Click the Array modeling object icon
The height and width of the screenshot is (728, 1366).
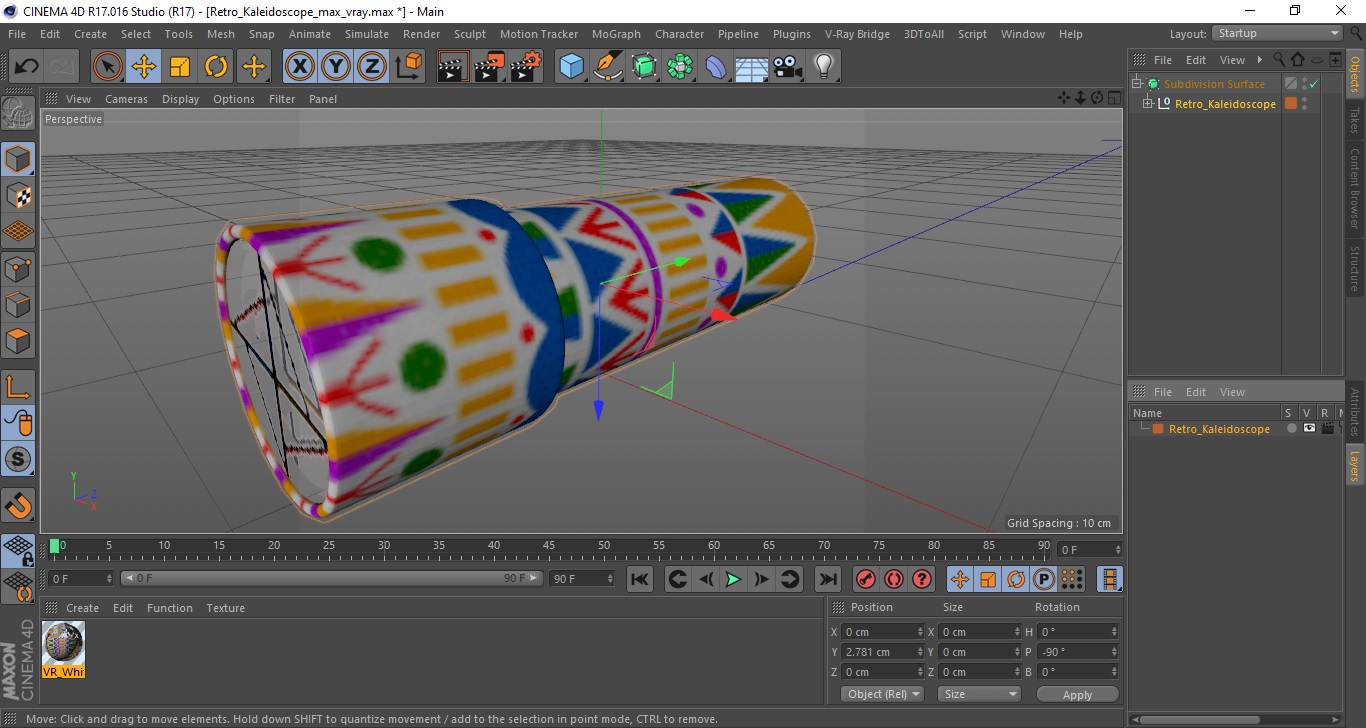680,67
